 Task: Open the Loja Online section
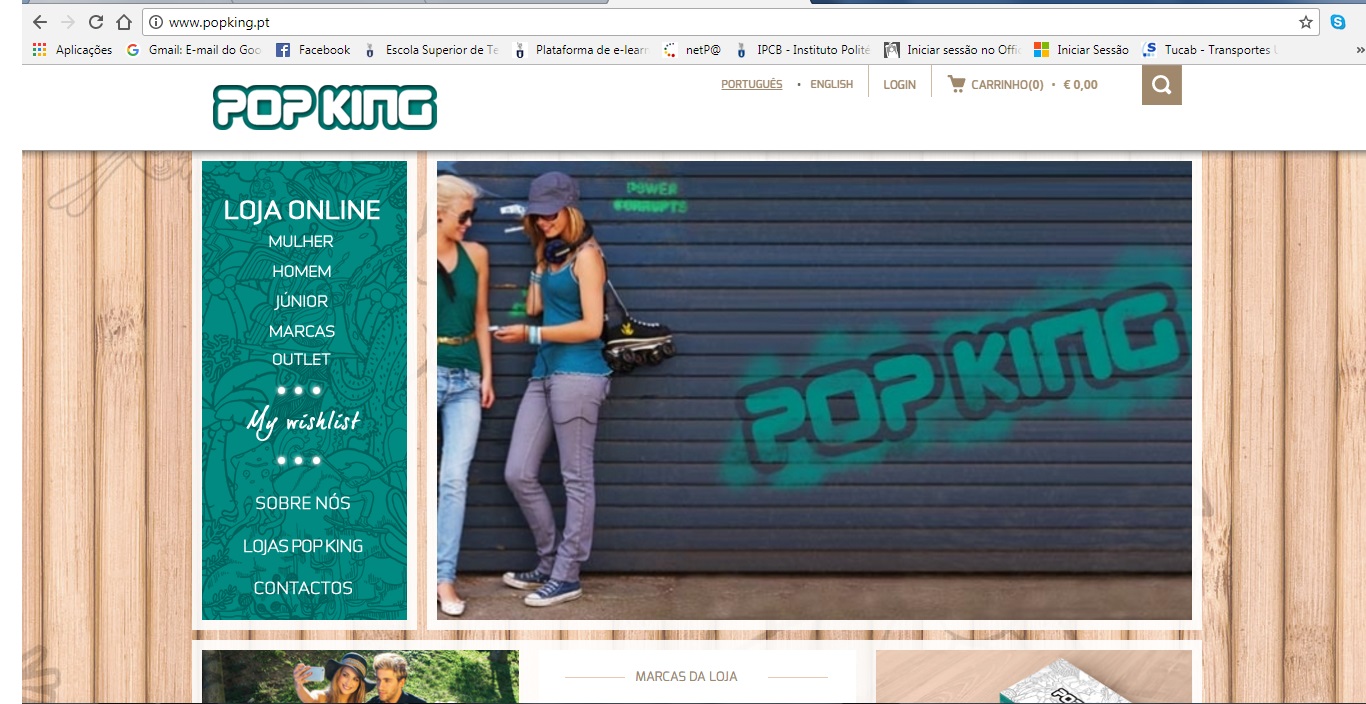pos(302,210)
